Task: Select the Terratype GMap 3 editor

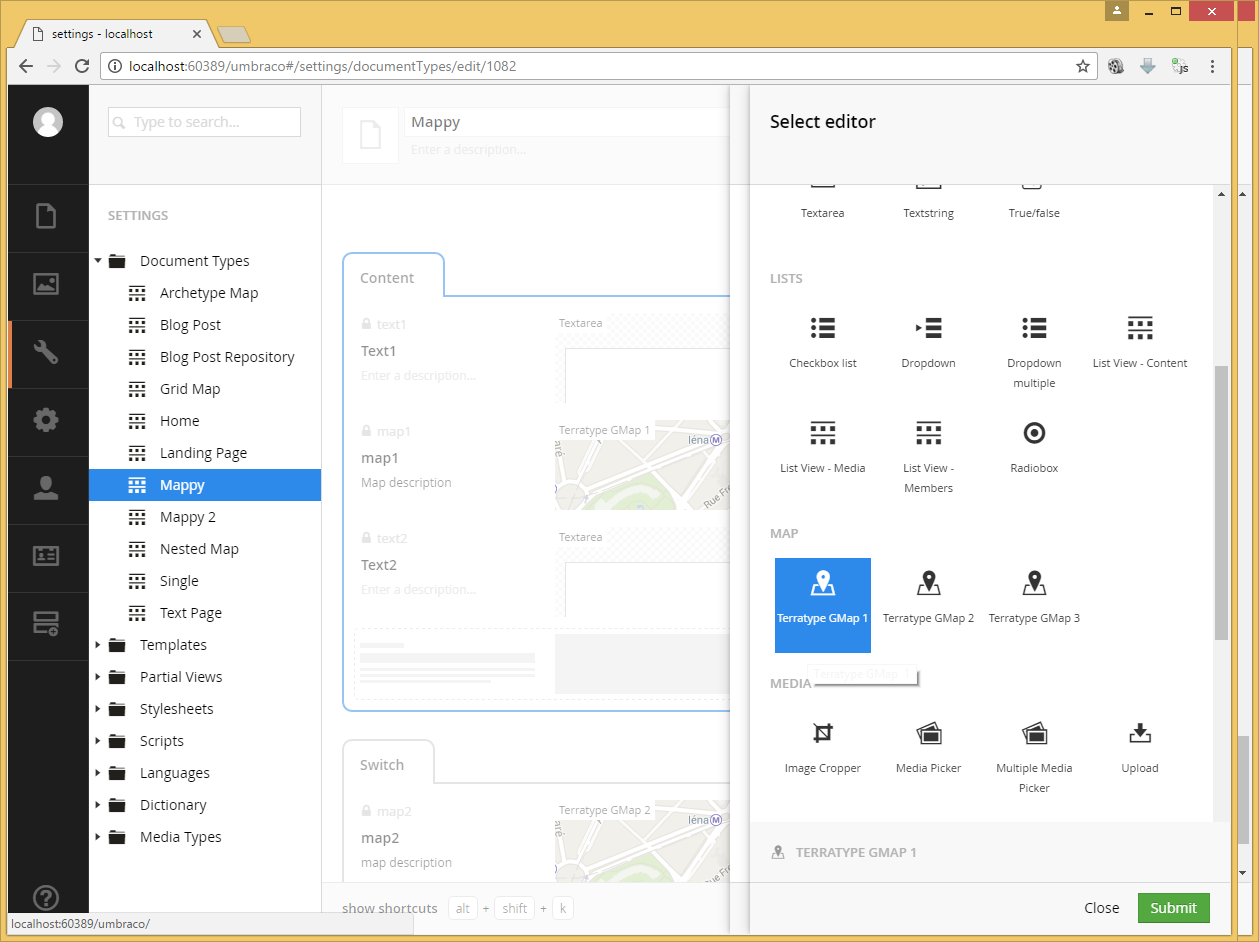Action: pyautogui.click(x=1035, y=598)
